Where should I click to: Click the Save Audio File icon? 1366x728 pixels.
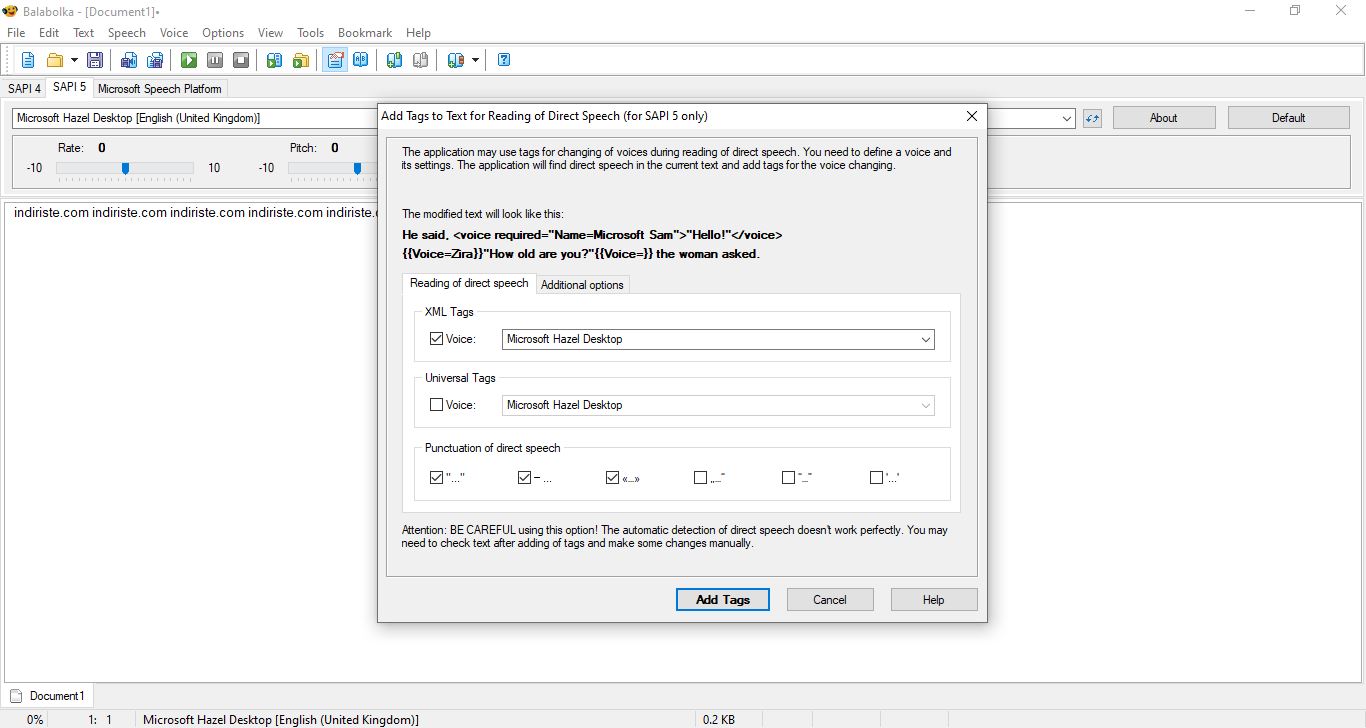coord(129,60)
